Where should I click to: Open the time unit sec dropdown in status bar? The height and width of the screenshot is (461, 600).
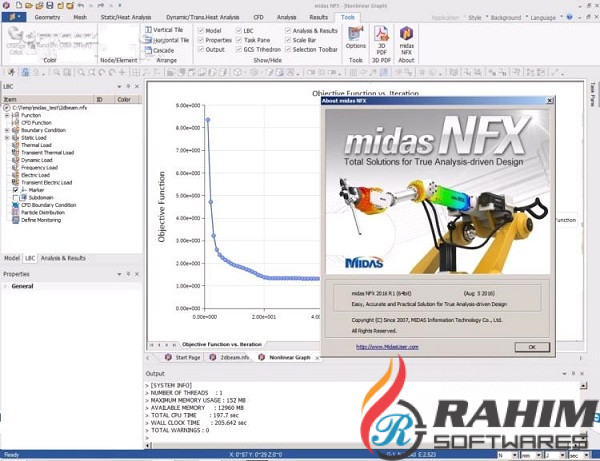(585, 455)
